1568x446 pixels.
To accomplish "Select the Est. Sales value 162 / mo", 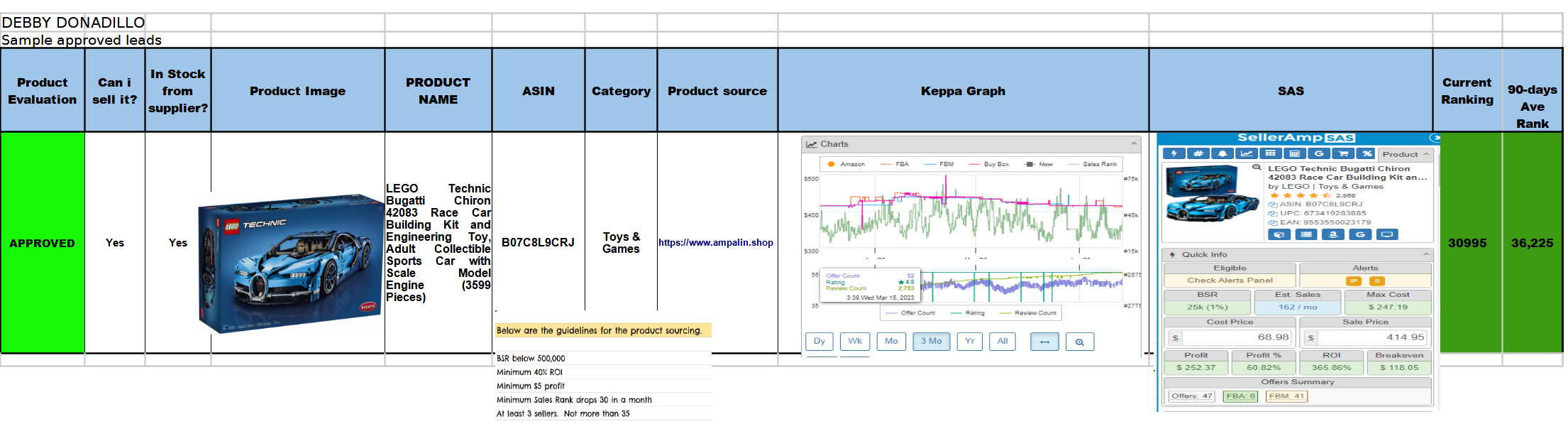I will point(1298,308).
